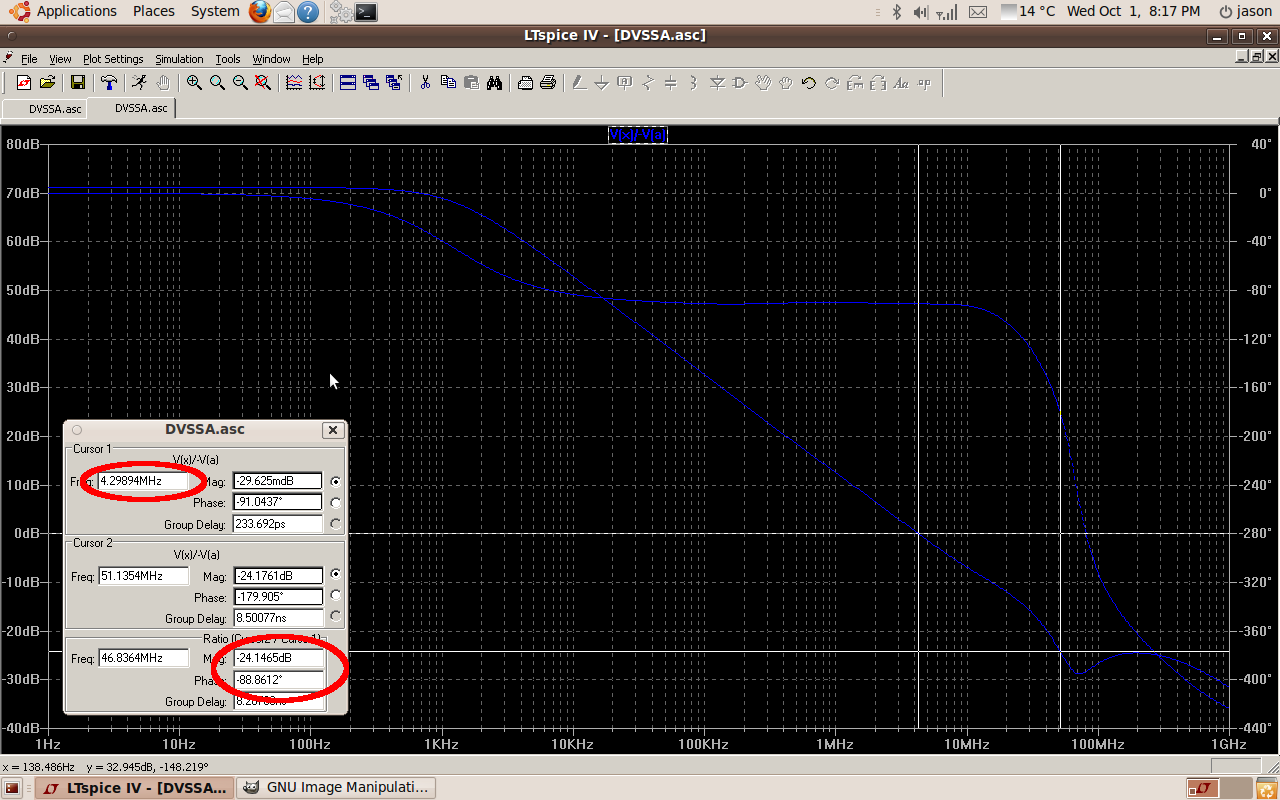Click the Close All Windows icon
1280x800 pixels.
pos(394,83)
